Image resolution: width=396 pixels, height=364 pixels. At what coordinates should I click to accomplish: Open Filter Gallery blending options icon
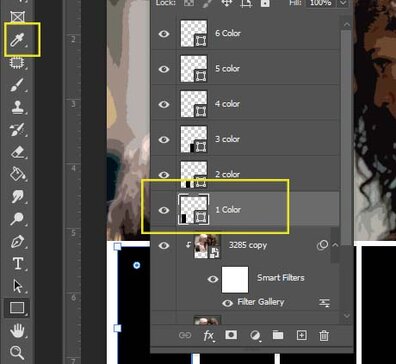click(x=324, y=302)
